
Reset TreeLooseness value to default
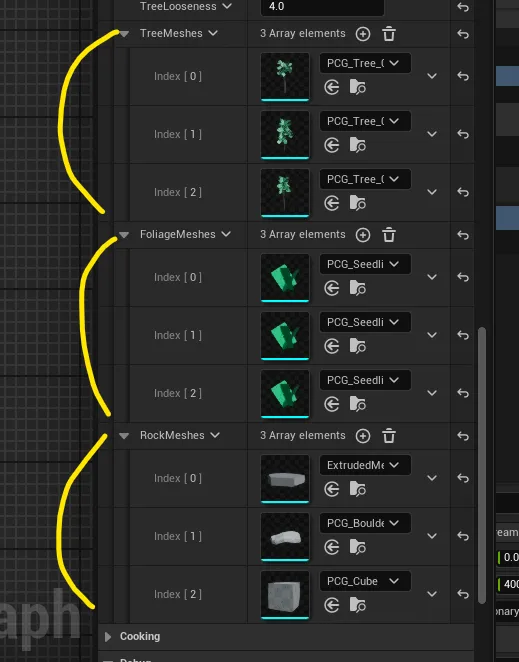coord(463,7)
